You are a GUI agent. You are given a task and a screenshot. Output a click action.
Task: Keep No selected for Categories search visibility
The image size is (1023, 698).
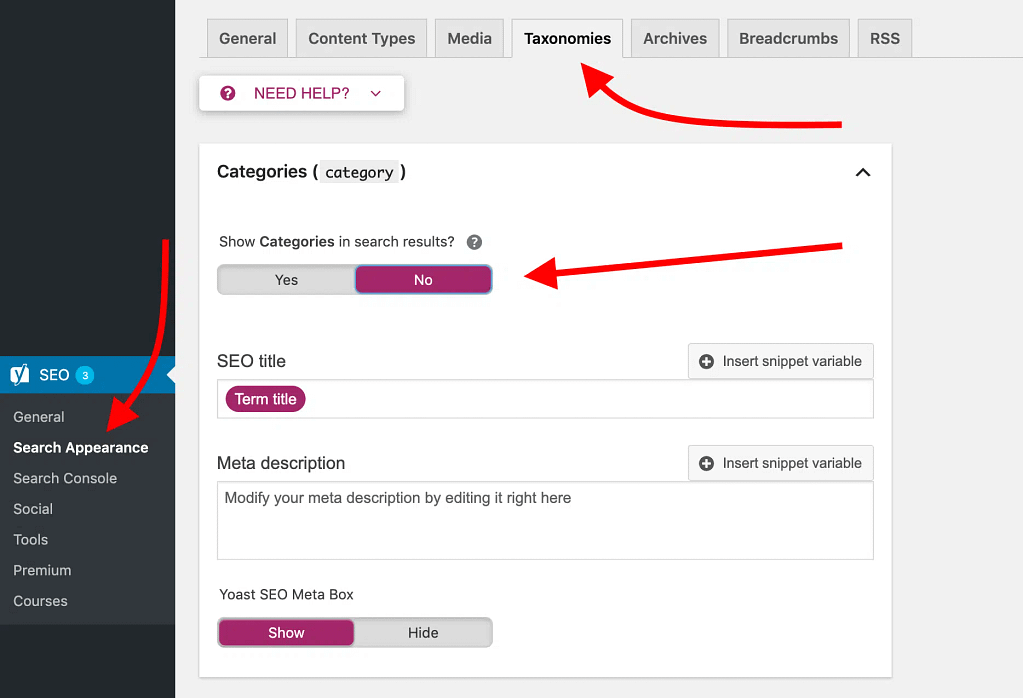[x=423, y=279]
